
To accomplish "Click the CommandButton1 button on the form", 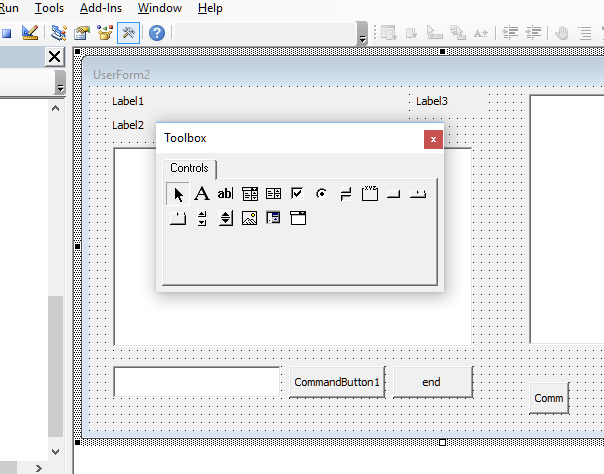I will (x=337, y=382).
